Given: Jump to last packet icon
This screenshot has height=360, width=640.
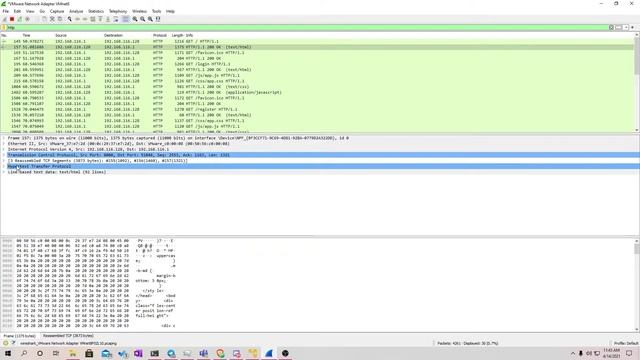Looking at the screenshot, I should pos(108,19).
